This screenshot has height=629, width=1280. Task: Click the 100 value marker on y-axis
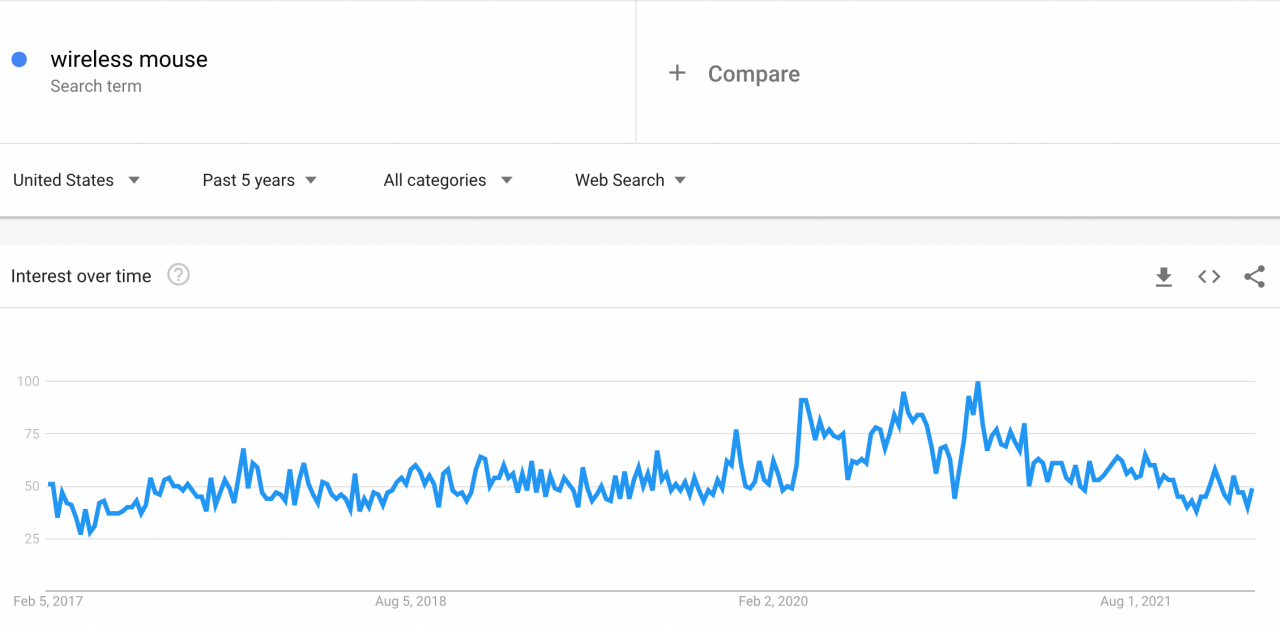point(29,381)
